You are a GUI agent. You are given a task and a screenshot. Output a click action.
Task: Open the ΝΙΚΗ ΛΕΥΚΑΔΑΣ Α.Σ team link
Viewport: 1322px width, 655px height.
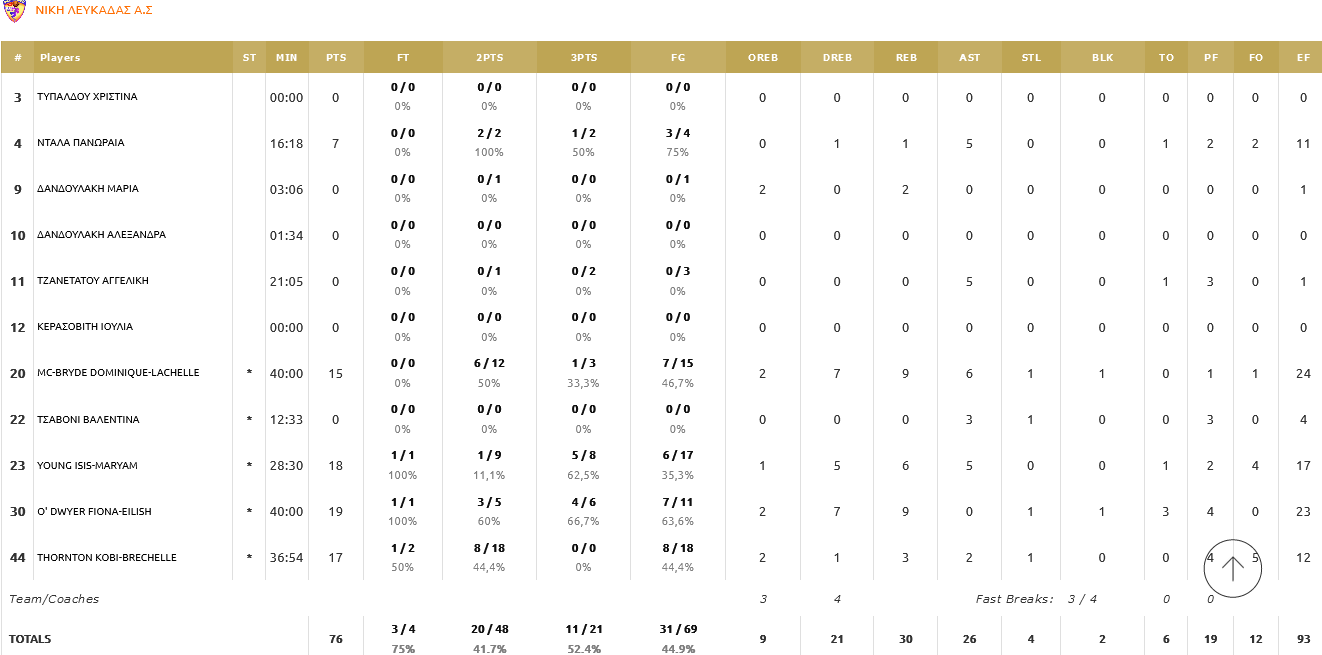tap(94, 10)
